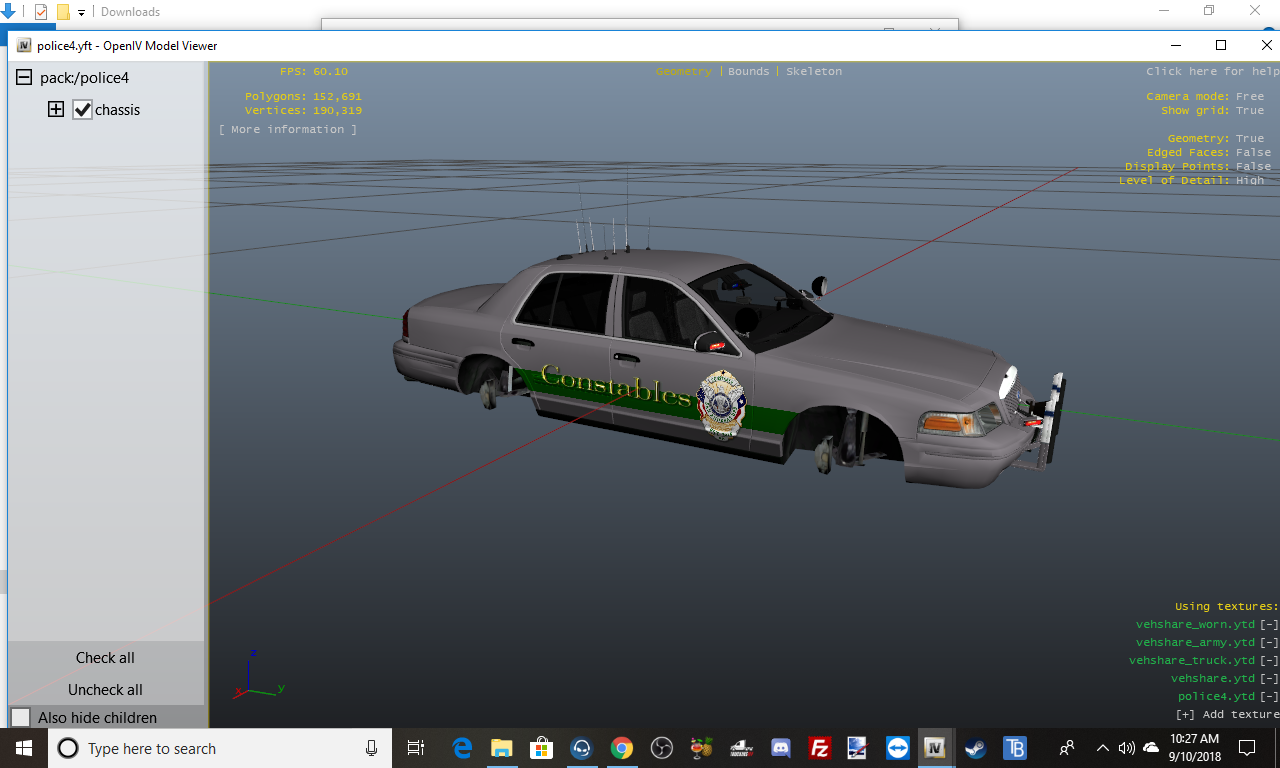The image size is (1280, 768).
Task: Expand the chassis tree node
Action: (56, 110)
